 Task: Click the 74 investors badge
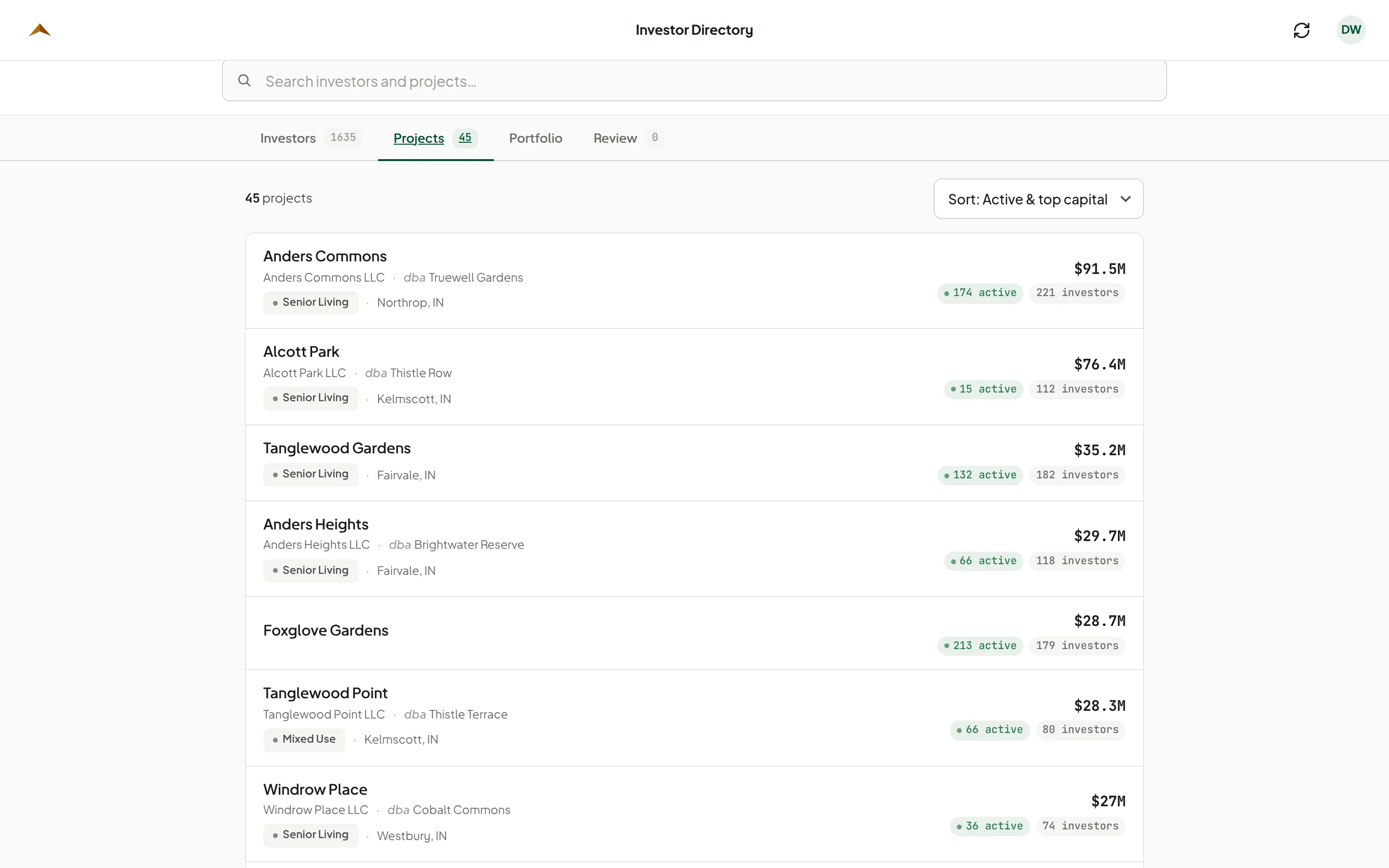pos(1080,826)
